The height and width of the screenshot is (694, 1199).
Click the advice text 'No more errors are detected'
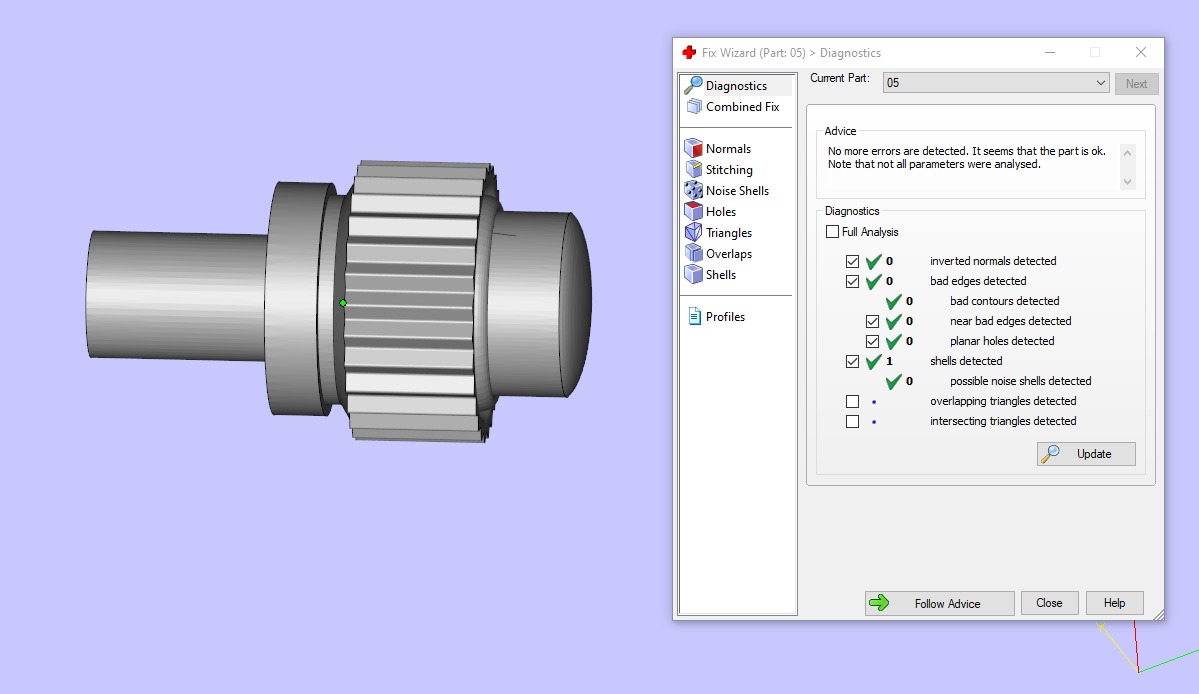click(x=898, y=151)
